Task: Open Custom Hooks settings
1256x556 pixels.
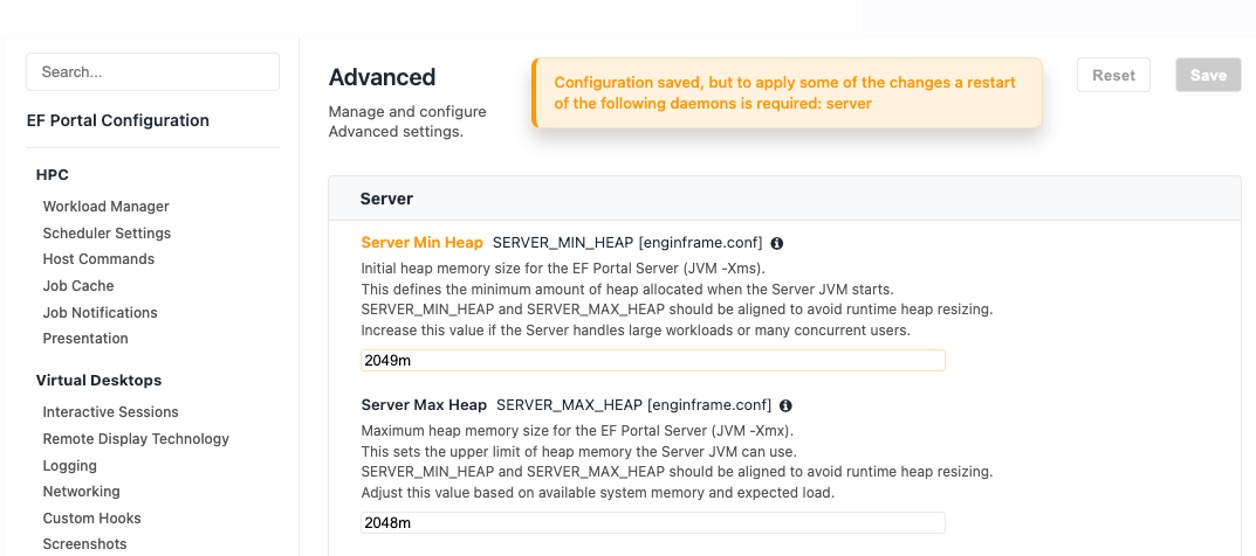Action: click(92, 518)
